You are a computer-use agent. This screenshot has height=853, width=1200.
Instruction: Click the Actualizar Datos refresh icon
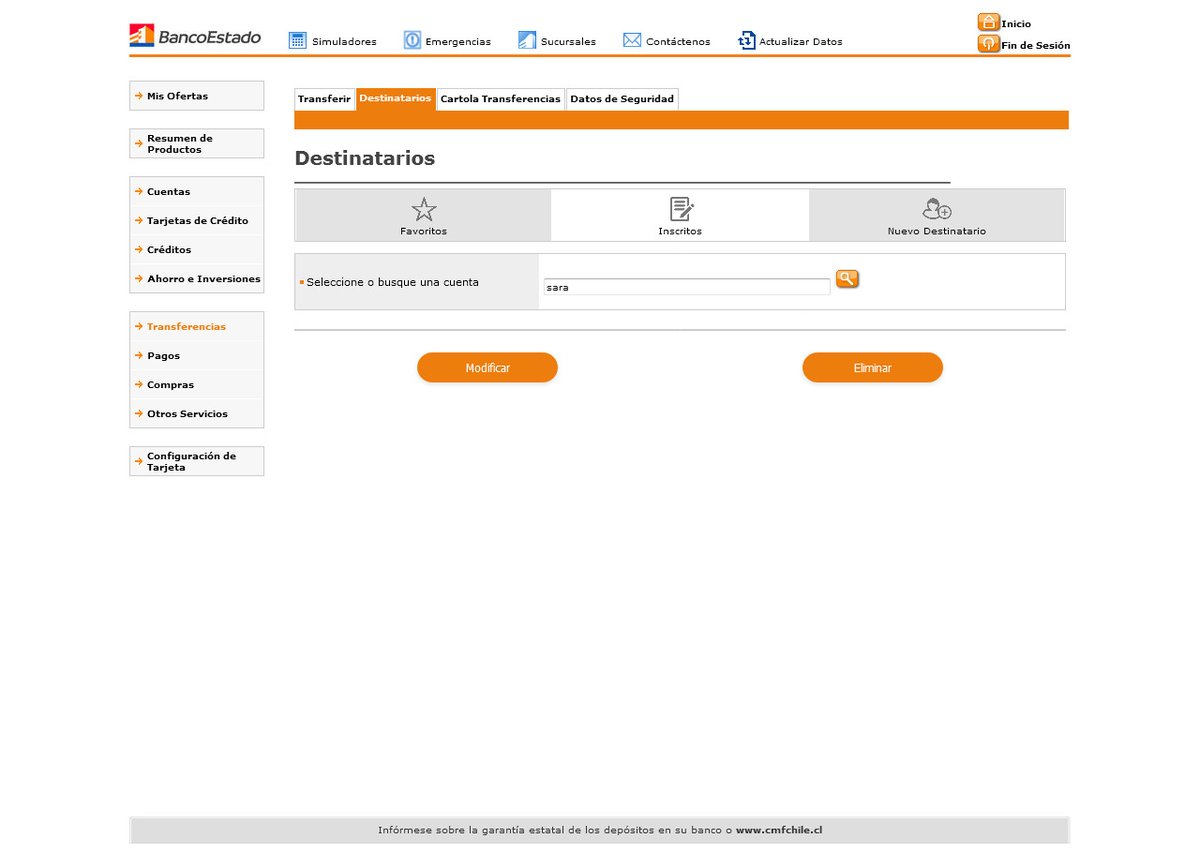[x=746, y=40]
